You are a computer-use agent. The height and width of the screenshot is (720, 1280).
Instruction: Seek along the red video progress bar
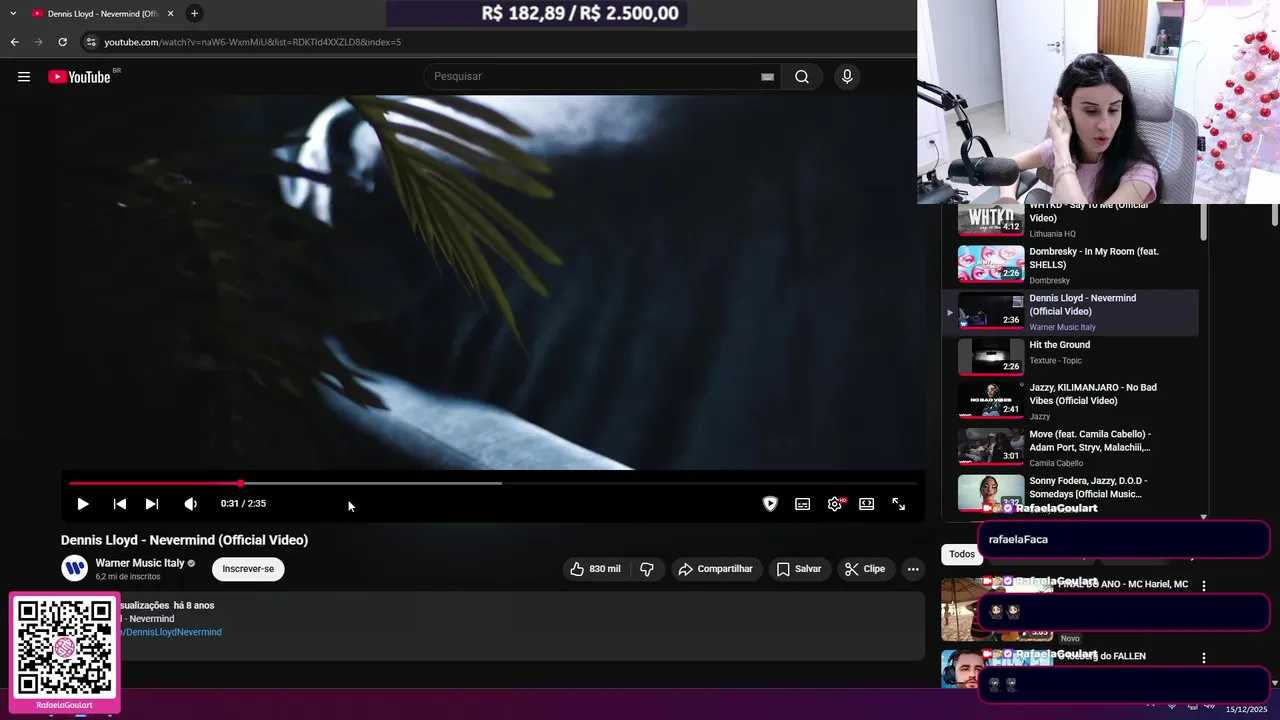click(x=493, y=483)
